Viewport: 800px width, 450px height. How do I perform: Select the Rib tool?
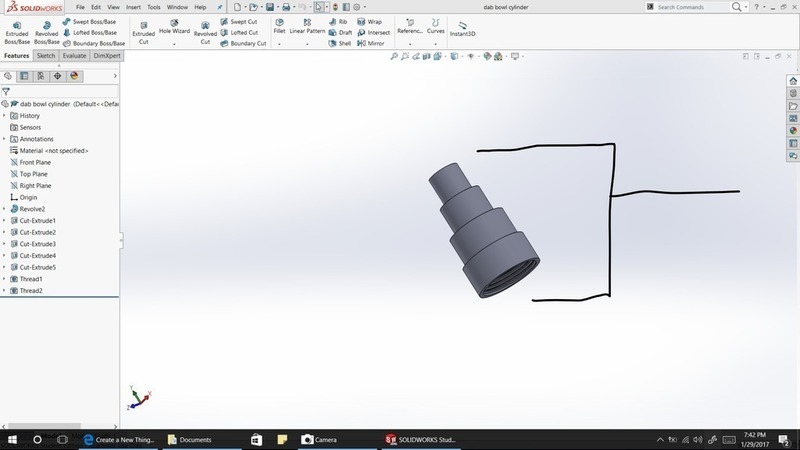pos(338,22)
